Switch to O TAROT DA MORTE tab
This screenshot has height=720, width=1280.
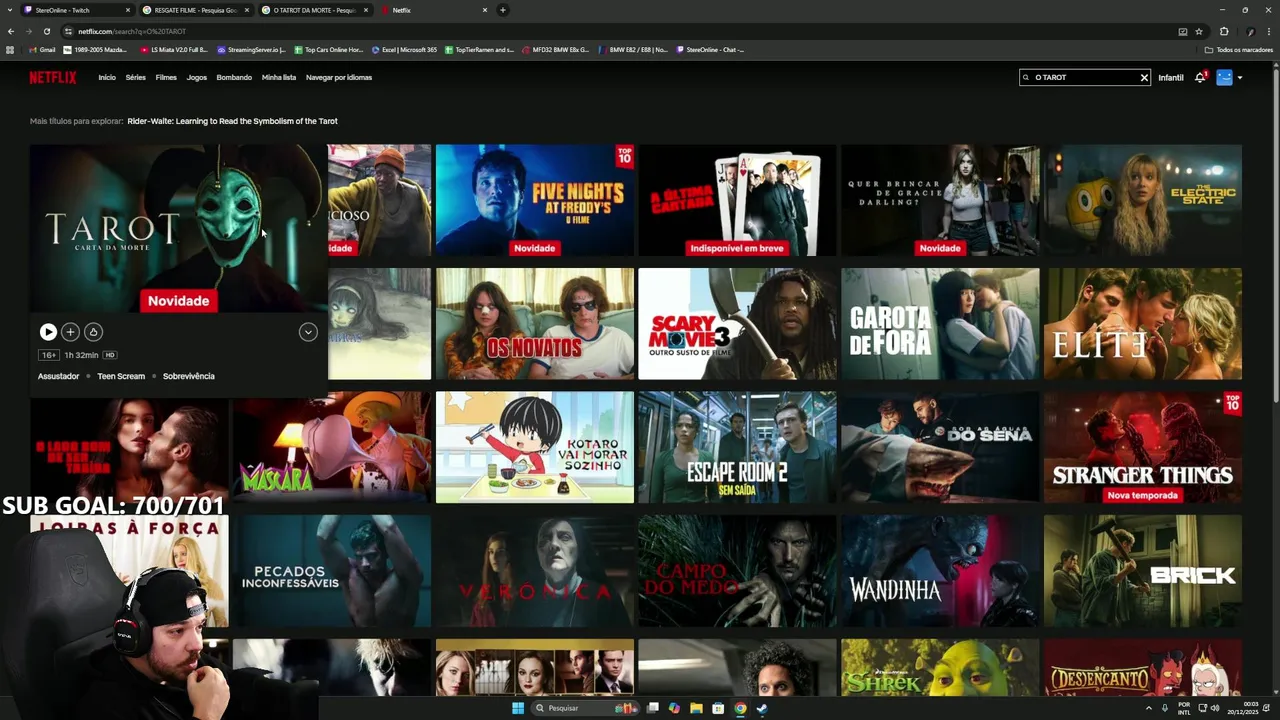pyautogui.click(x=314, y=10)
